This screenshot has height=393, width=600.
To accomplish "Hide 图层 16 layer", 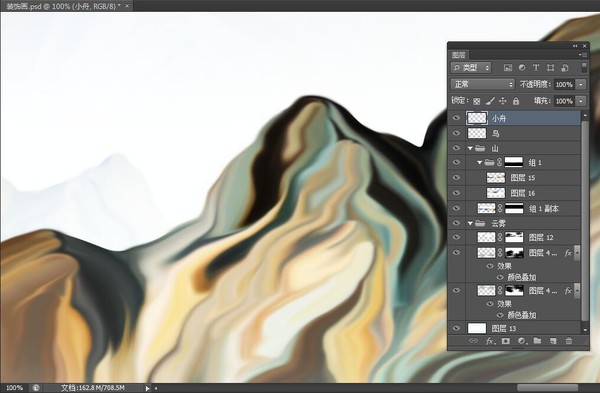I will pos(456,193).
